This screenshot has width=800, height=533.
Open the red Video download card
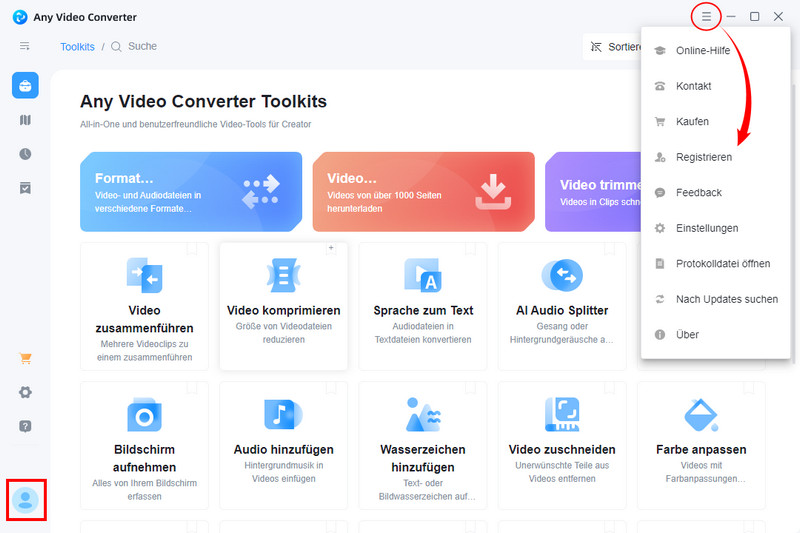click(x=423, y=192)
